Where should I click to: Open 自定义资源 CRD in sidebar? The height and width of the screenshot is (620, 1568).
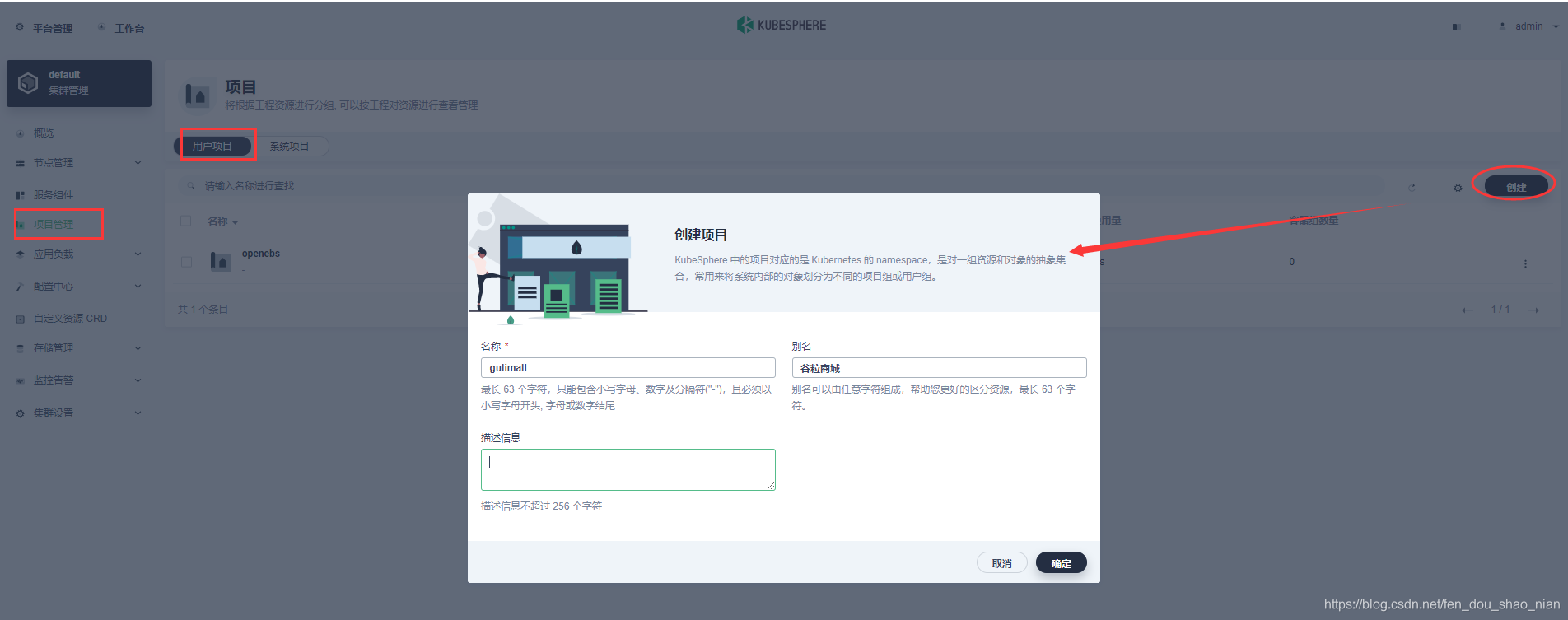point(70,319)
